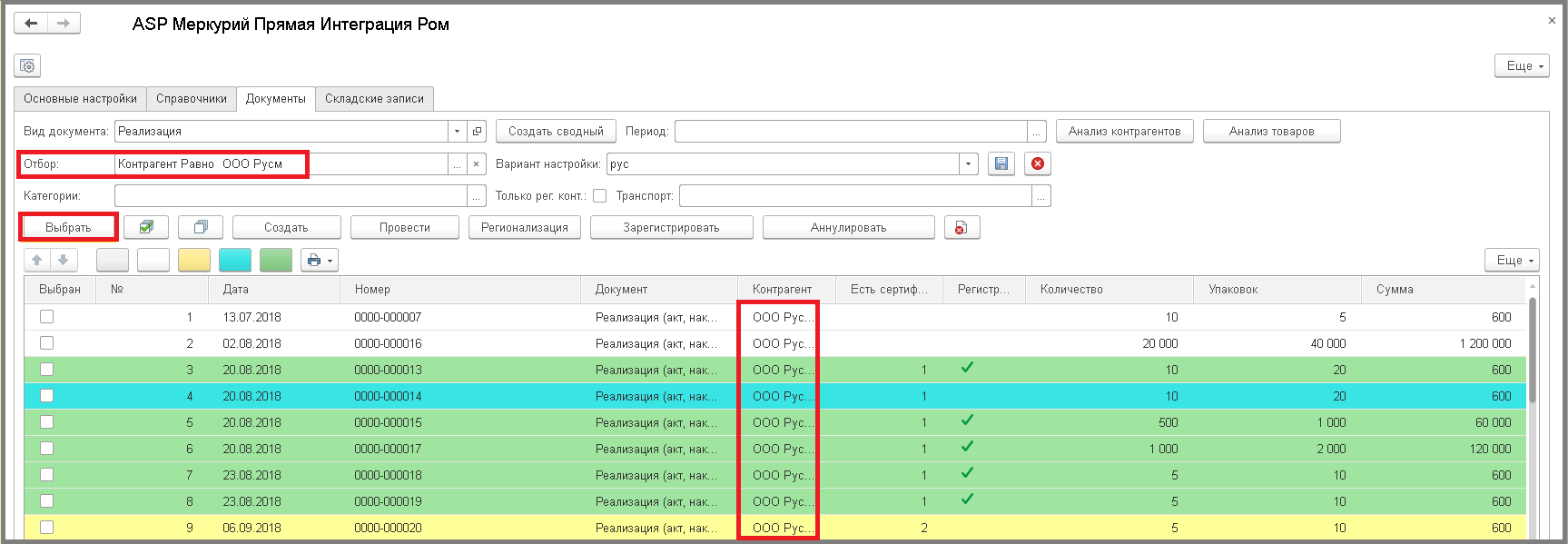Click into the Период input field
Screen dimensions: 1568x544
pos(851,132)
